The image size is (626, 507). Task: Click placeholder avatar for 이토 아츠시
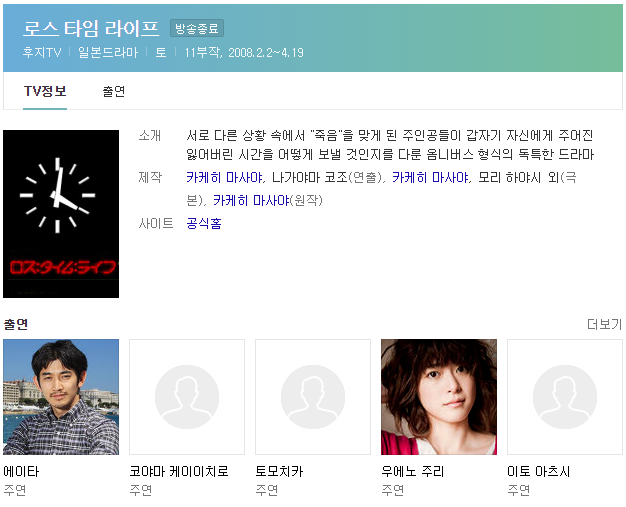[565, 397]
